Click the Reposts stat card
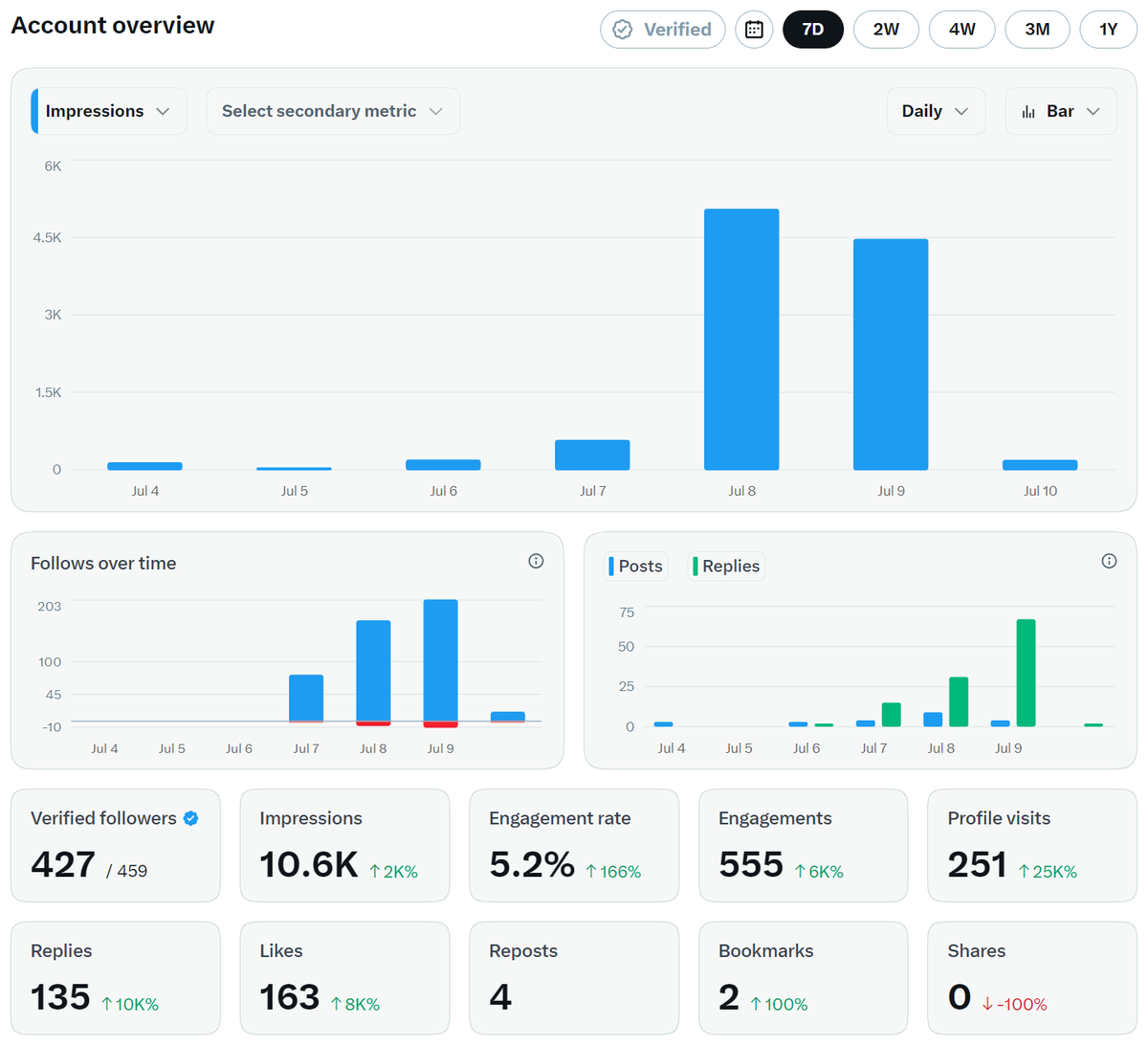The image size is (1148, 1046). point(574,978)
